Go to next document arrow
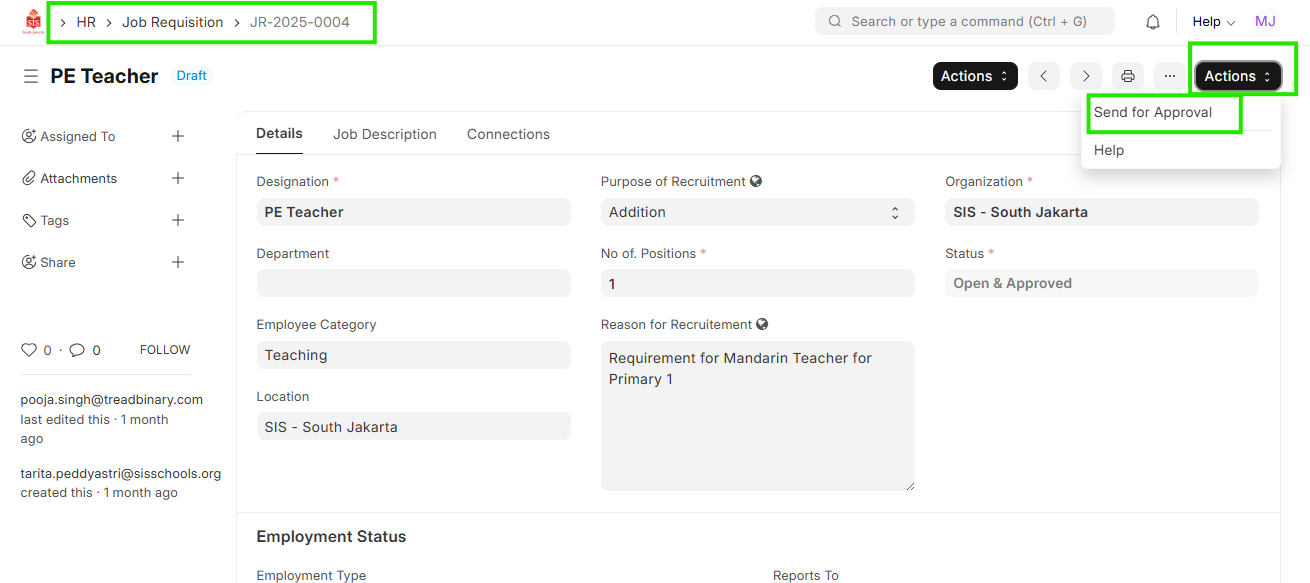1310x583 pixels. (1086, 76)
